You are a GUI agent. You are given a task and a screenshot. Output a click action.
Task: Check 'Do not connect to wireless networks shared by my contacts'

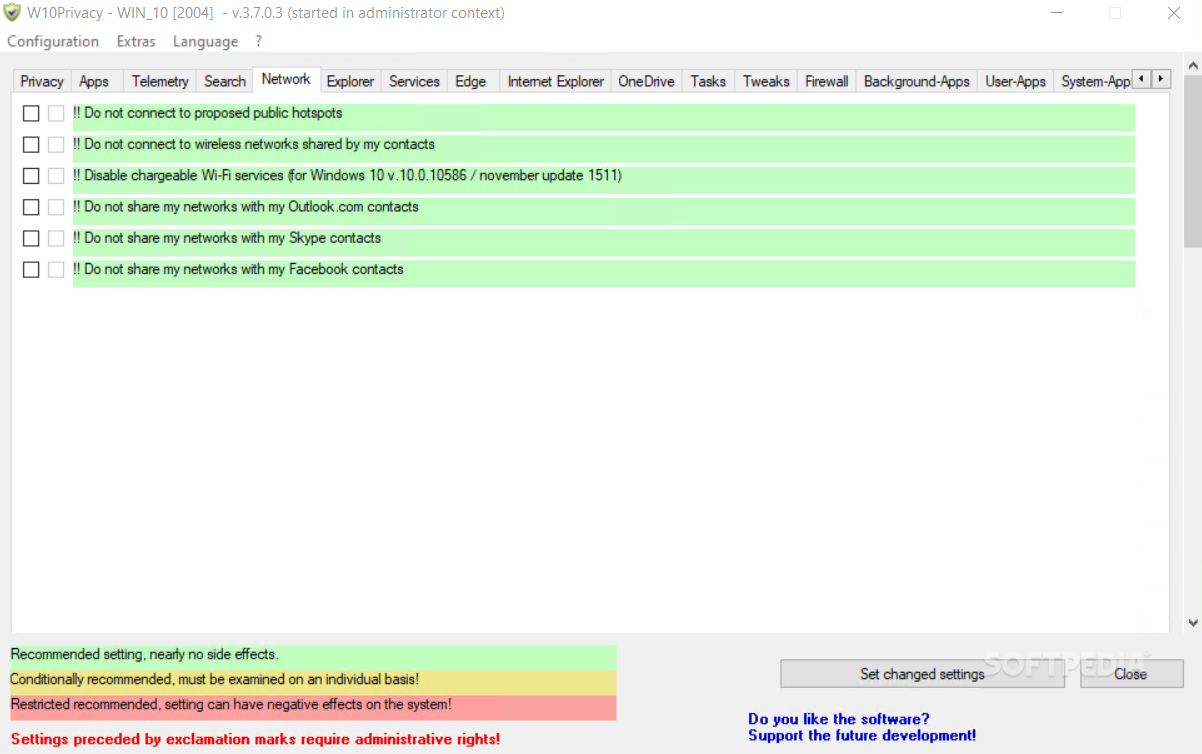click(x=30, y=144)
